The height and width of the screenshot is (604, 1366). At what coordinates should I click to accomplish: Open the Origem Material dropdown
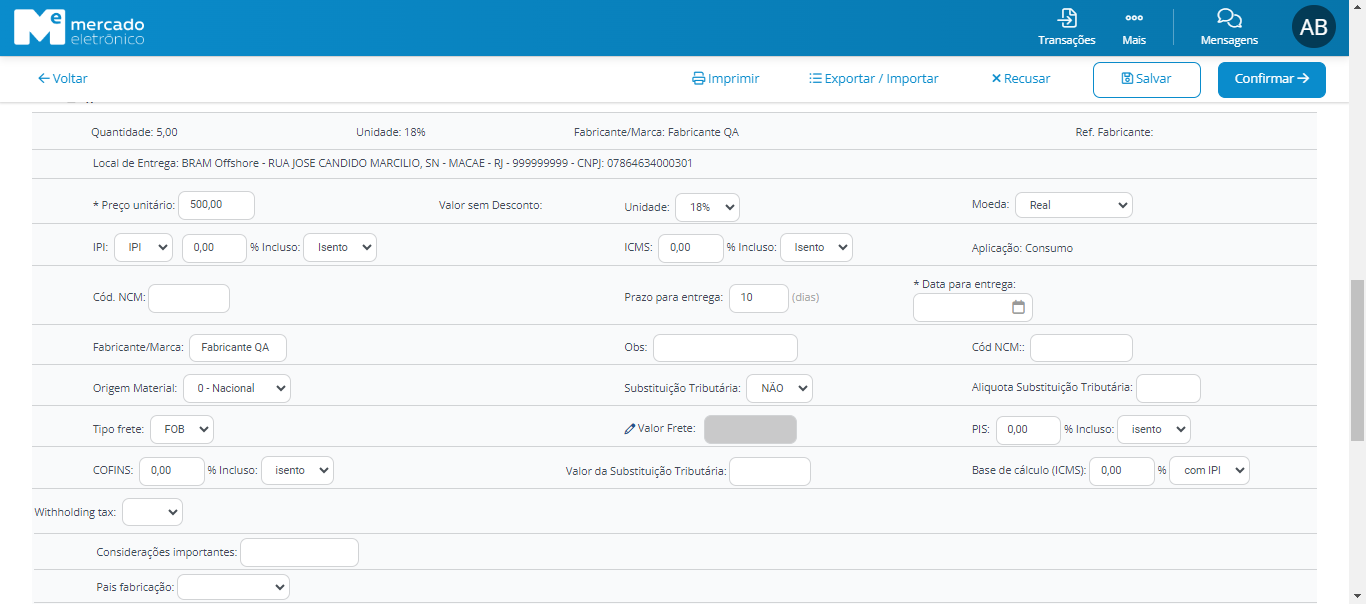(x=236, y=388)
